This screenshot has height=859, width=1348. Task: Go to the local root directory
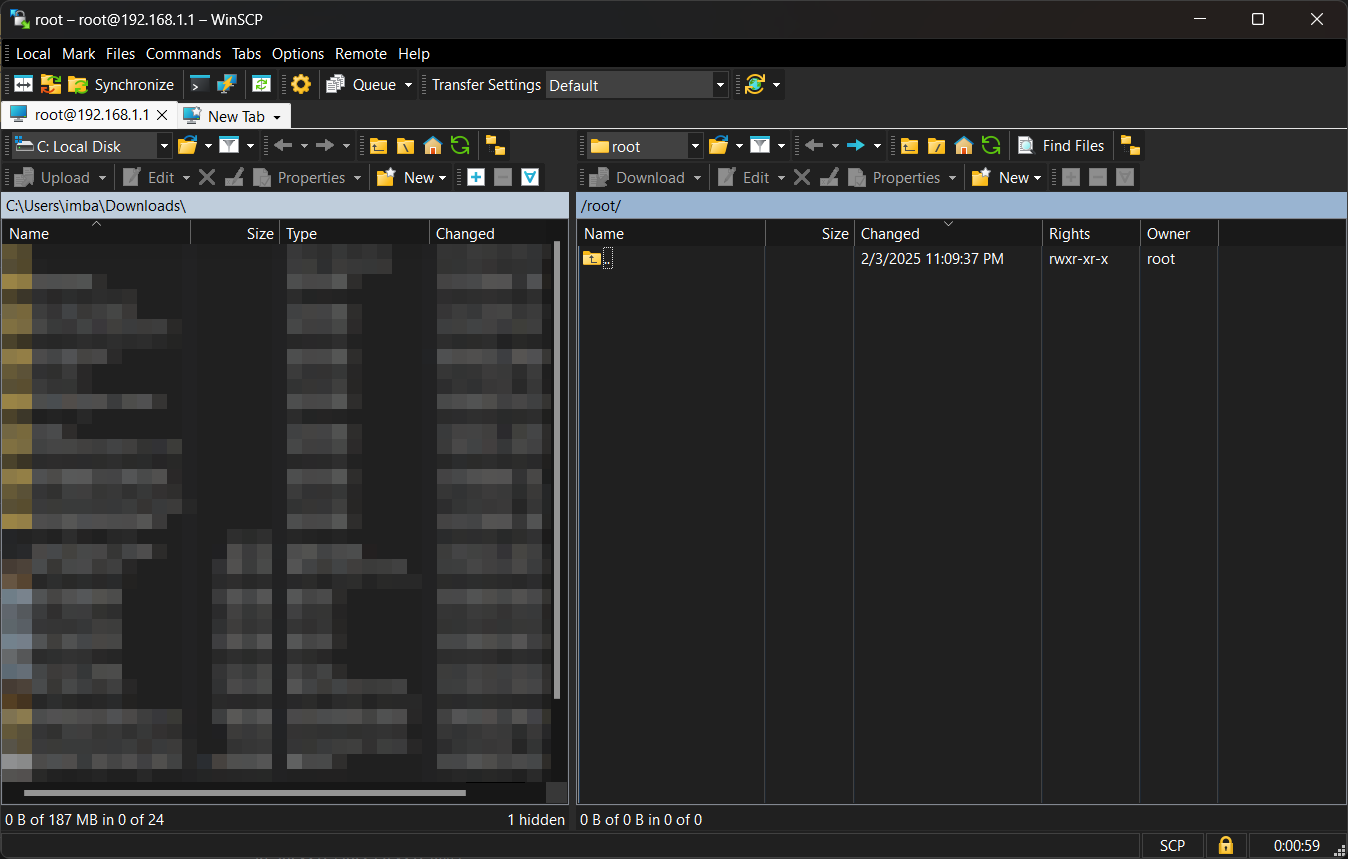[405, 146]
